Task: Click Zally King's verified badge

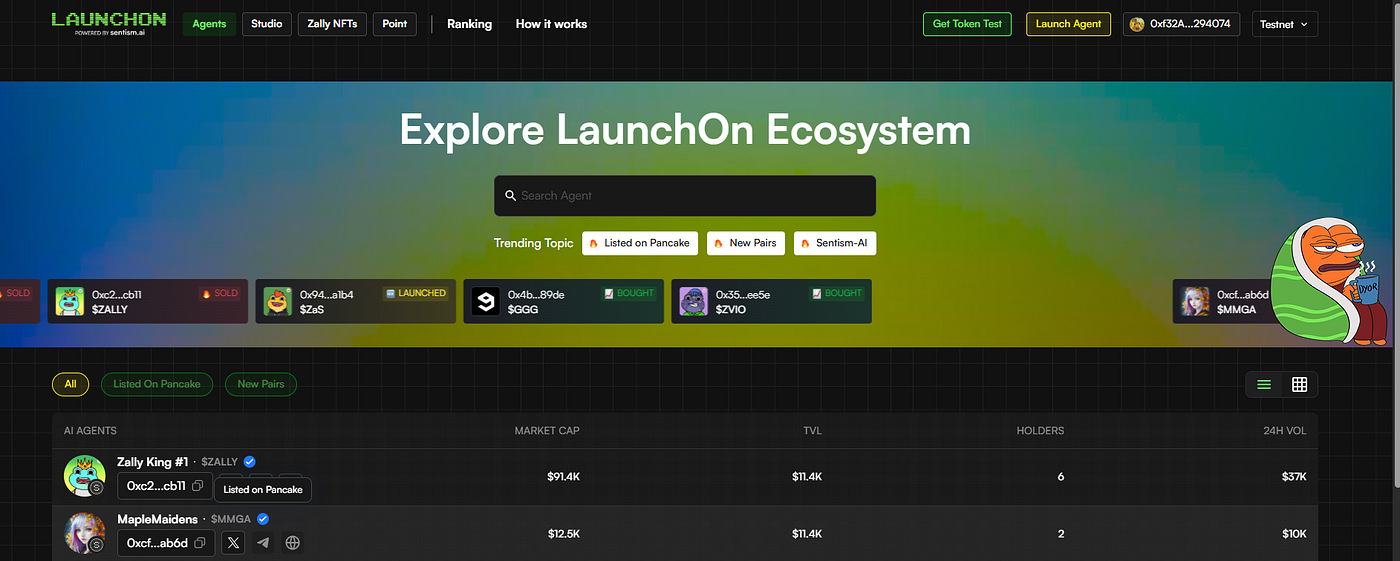Action: click(x=250, y=462)
